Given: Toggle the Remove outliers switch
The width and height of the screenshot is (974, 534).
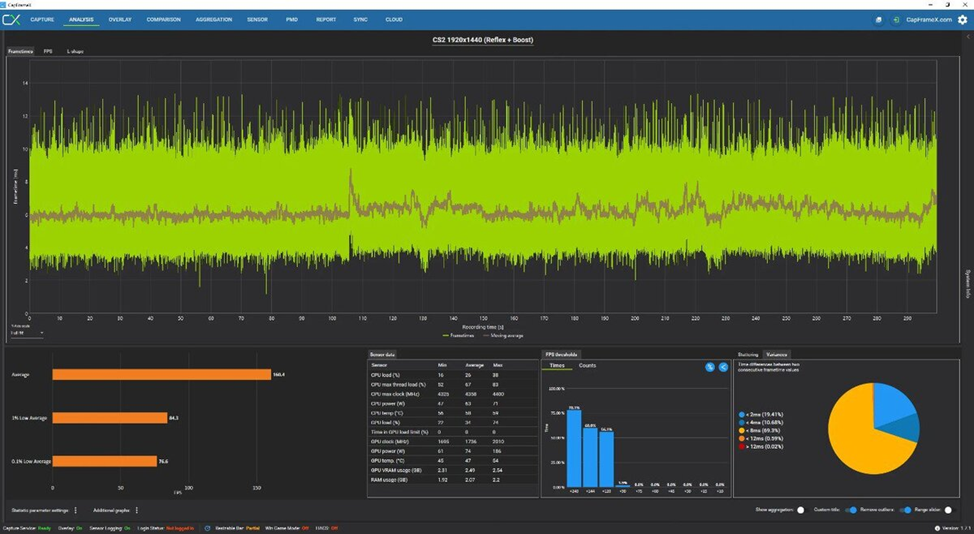Looking at the screenshot, I should pyautogui.click(x=906, y=510).
